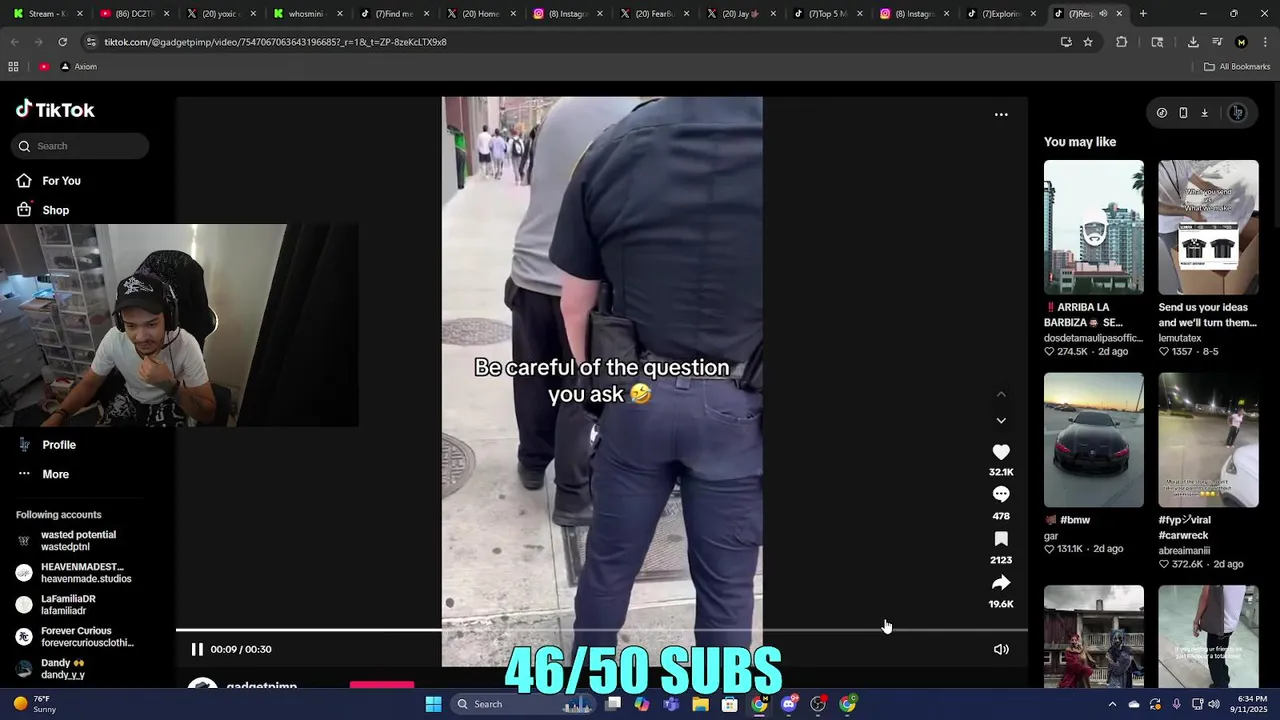
Task: Click the TikTok search field
Action: point(80,146)
